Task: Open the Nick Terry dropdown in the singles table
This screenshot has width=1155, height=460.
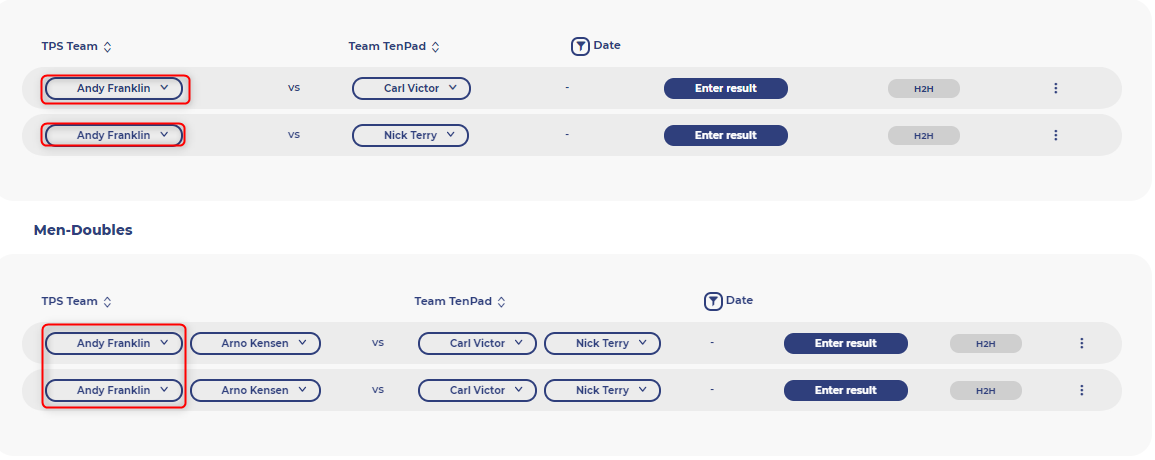Action: [x=411, y=135]
